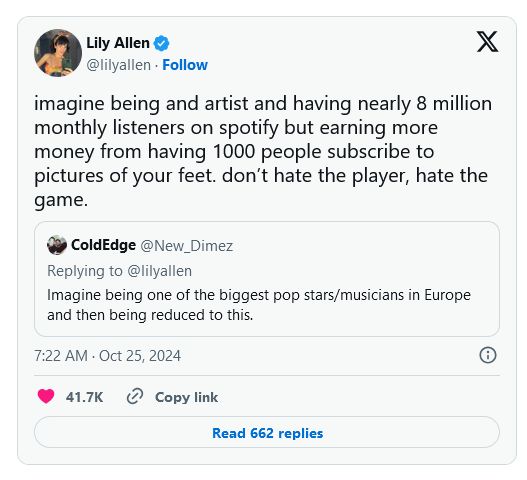Follow the @lilyallen account
The width and height of the screenshot is (527, 480).
185,65
